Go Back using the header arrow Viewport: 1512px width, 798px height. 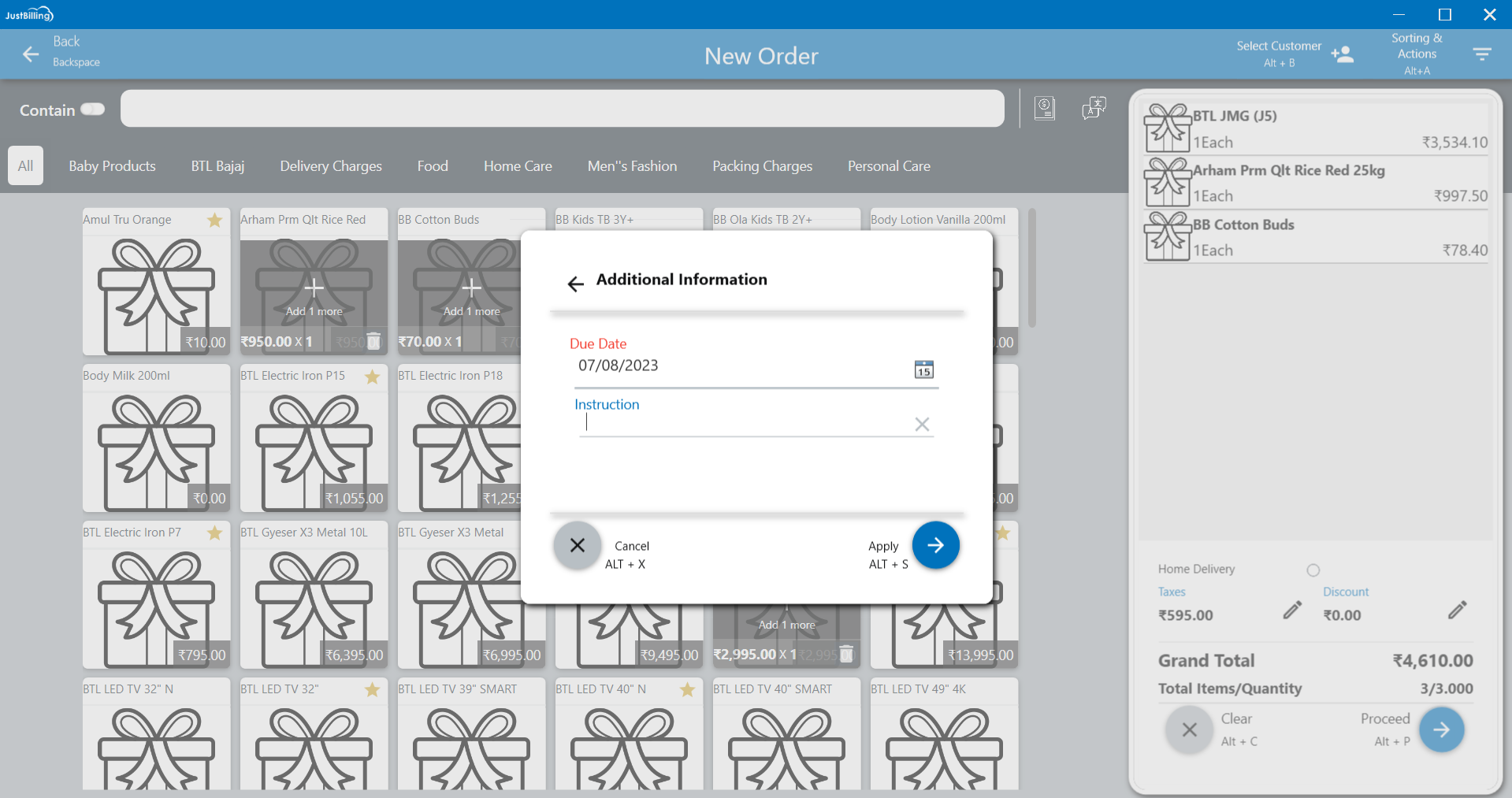(x=31, y=54)
